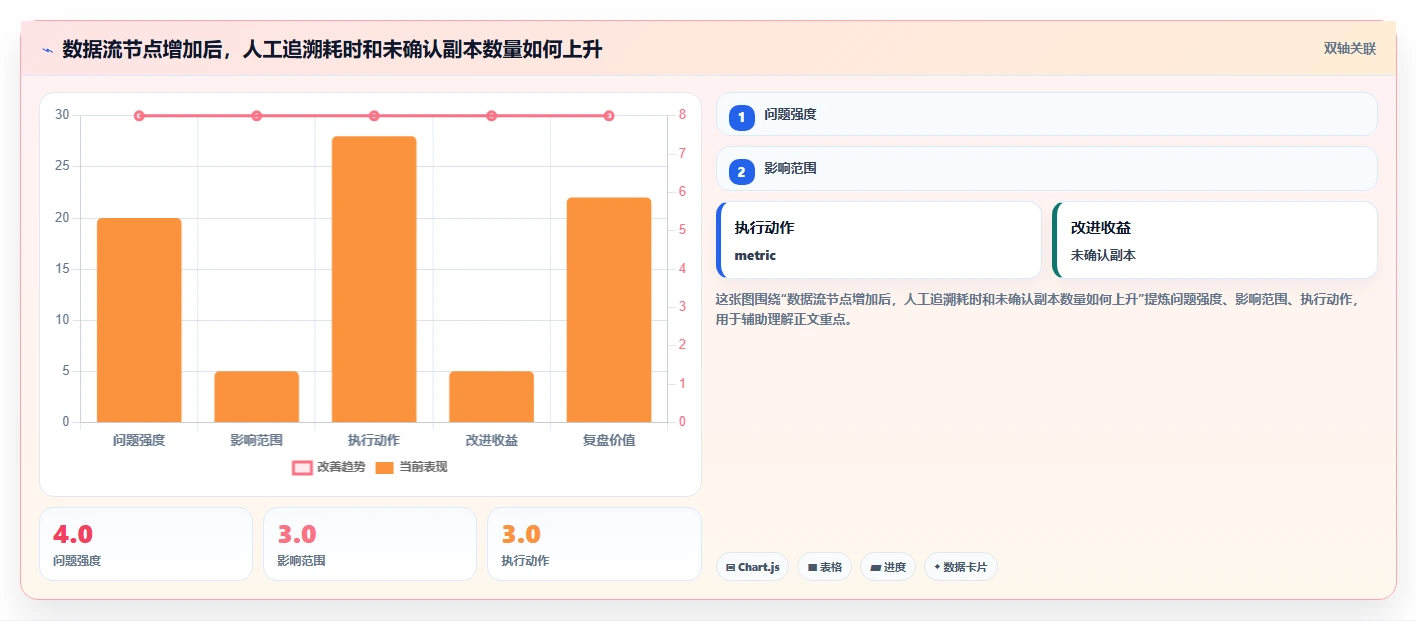This screenshot has height=621, width=1417.
Task: Click right axis value 8
Action: (682, 115)
